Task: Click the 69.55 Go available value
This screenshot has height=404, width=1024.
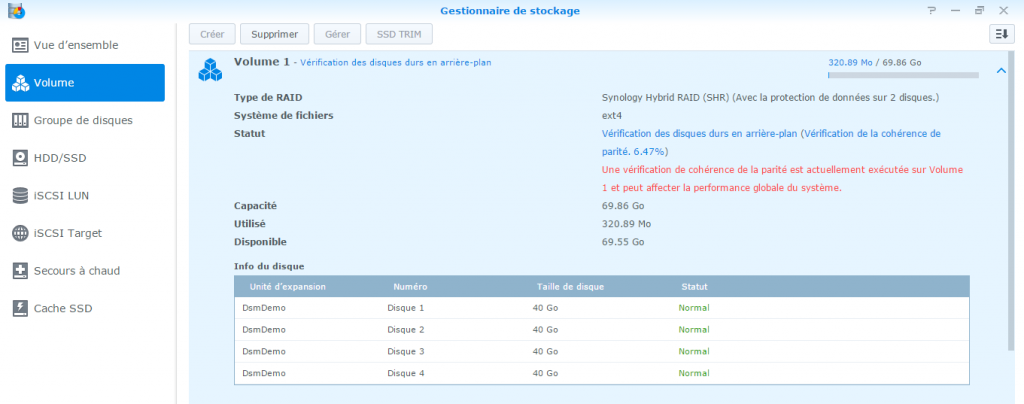Action: coord(622,241)
